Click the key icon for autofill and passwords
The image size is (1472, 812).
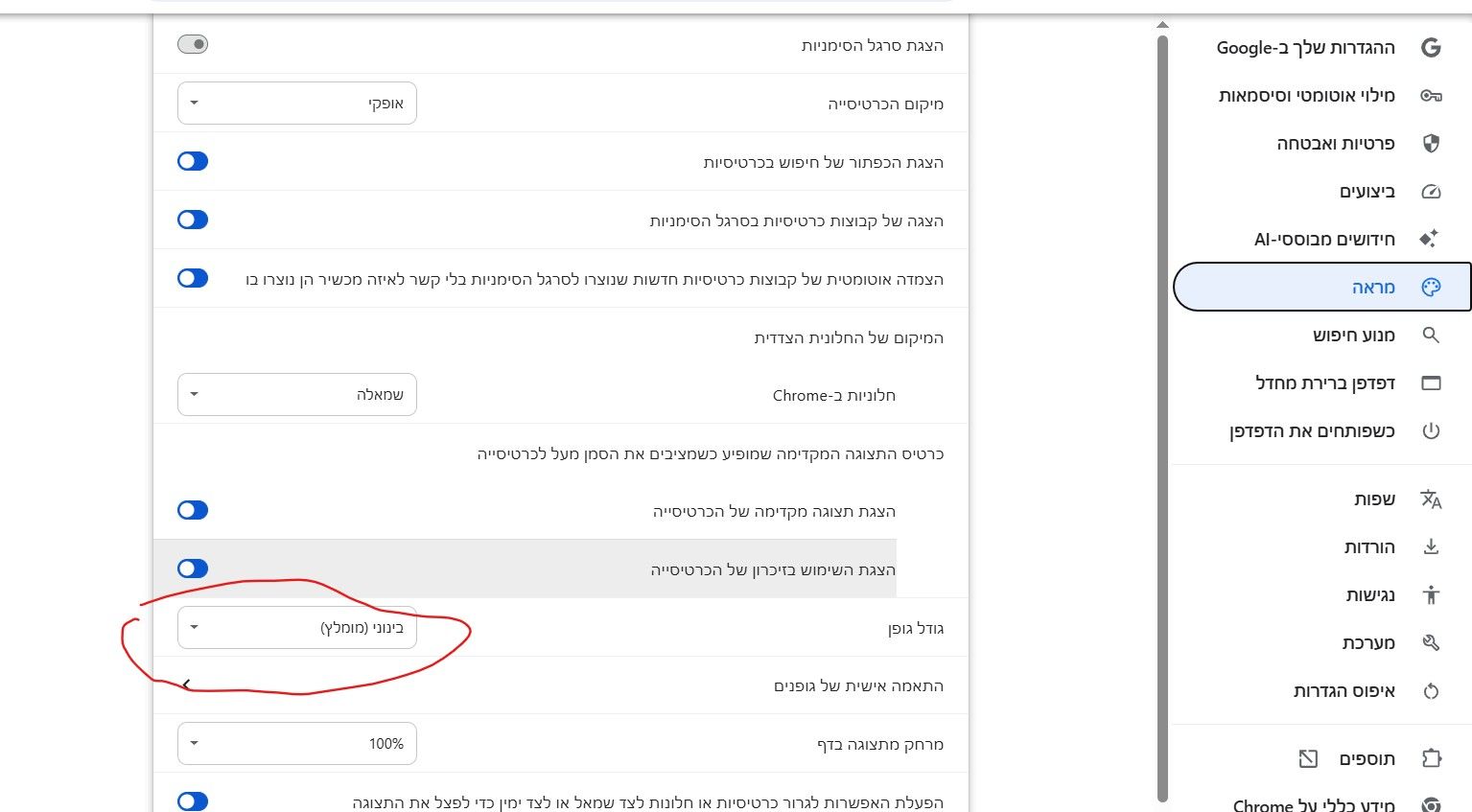(1431, 95)
